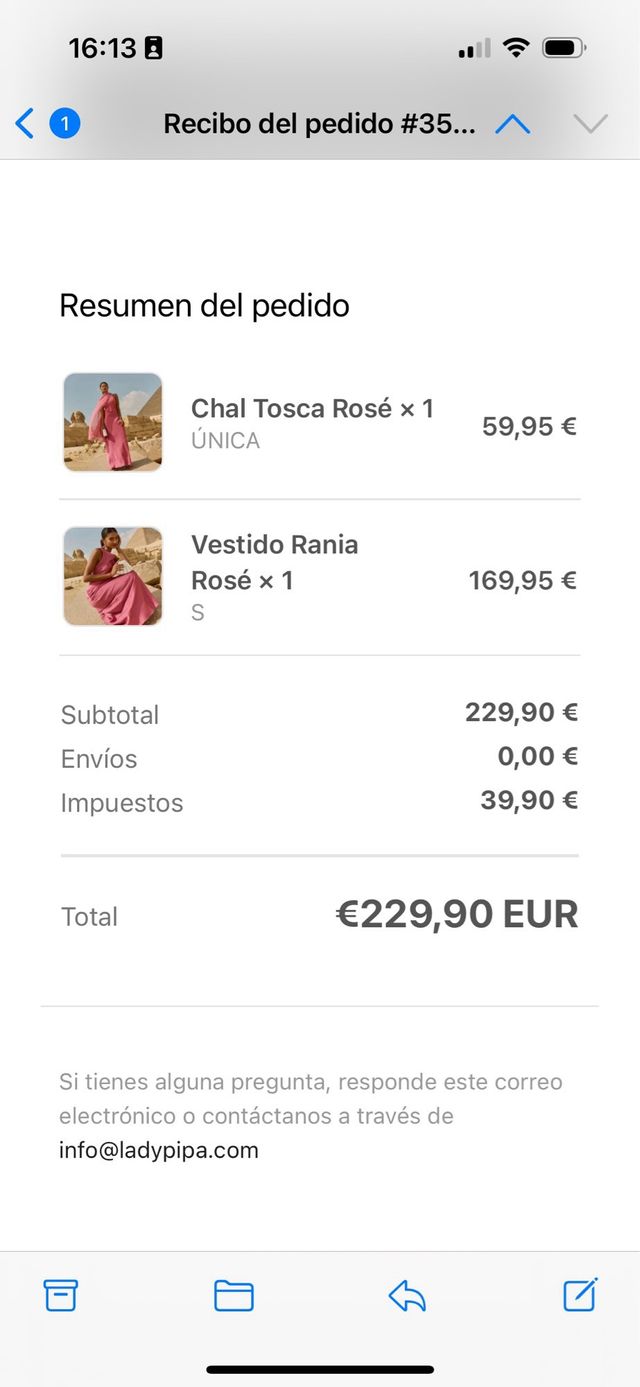
Task: Open Vestido Rania Rosé product image
Action: coord(113,576)
